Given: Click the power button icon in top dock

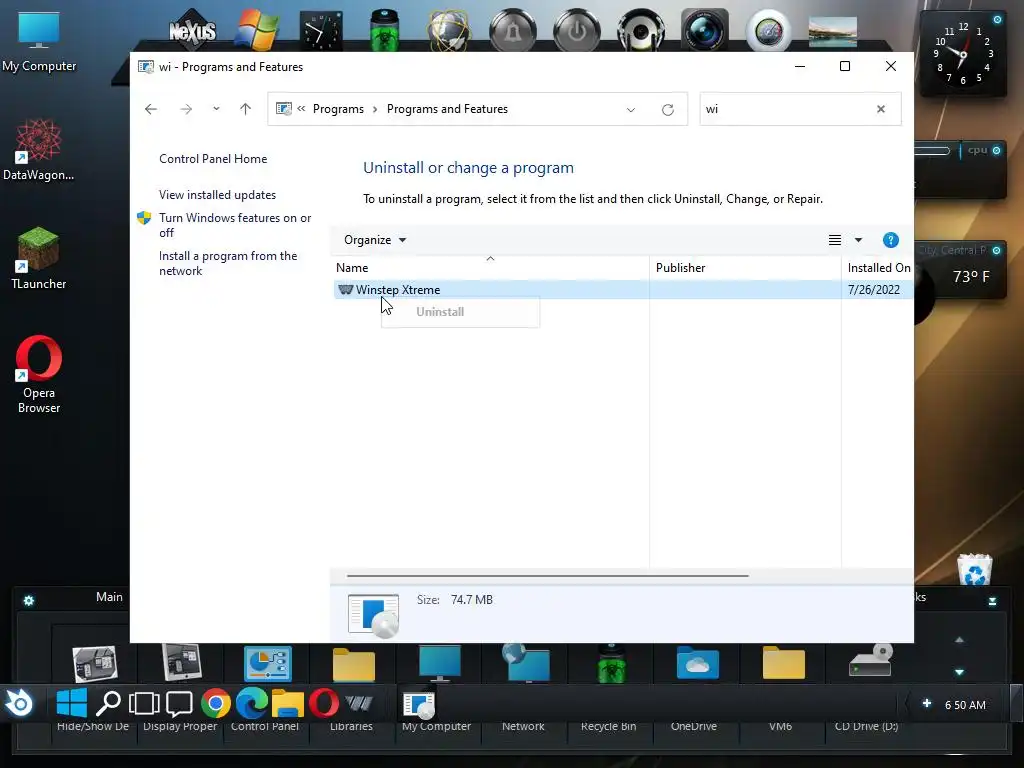Looking at the screenshot, I should click(x=577, y=30).
